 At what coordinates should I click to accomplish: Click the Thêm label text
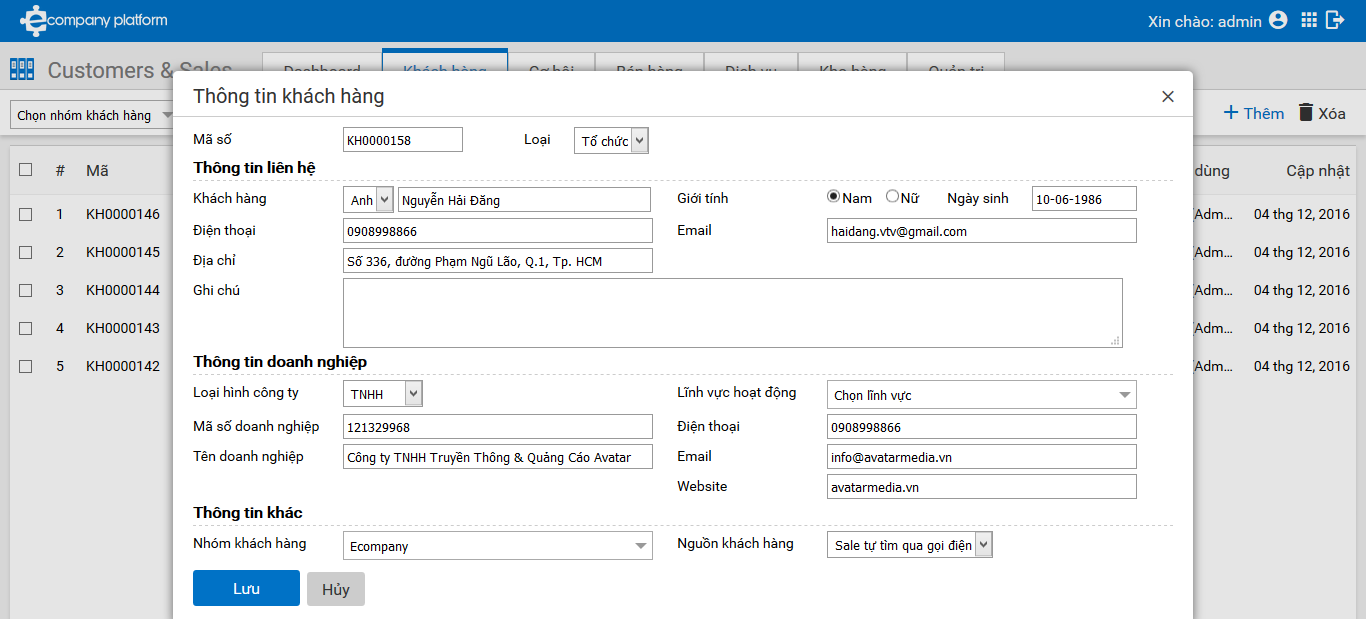tap(1264, 113)
